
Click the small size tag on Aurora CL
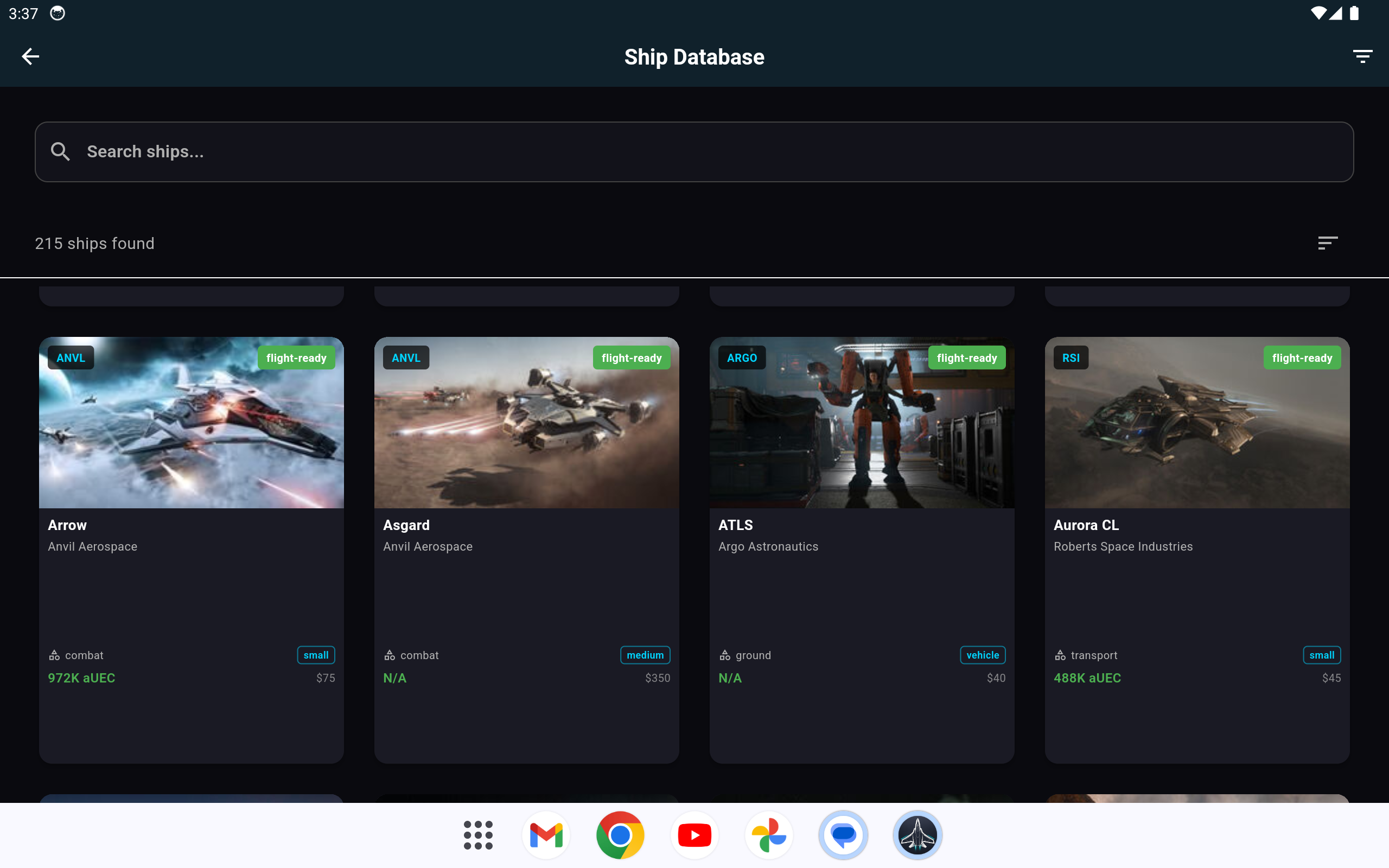(1321, 655)
